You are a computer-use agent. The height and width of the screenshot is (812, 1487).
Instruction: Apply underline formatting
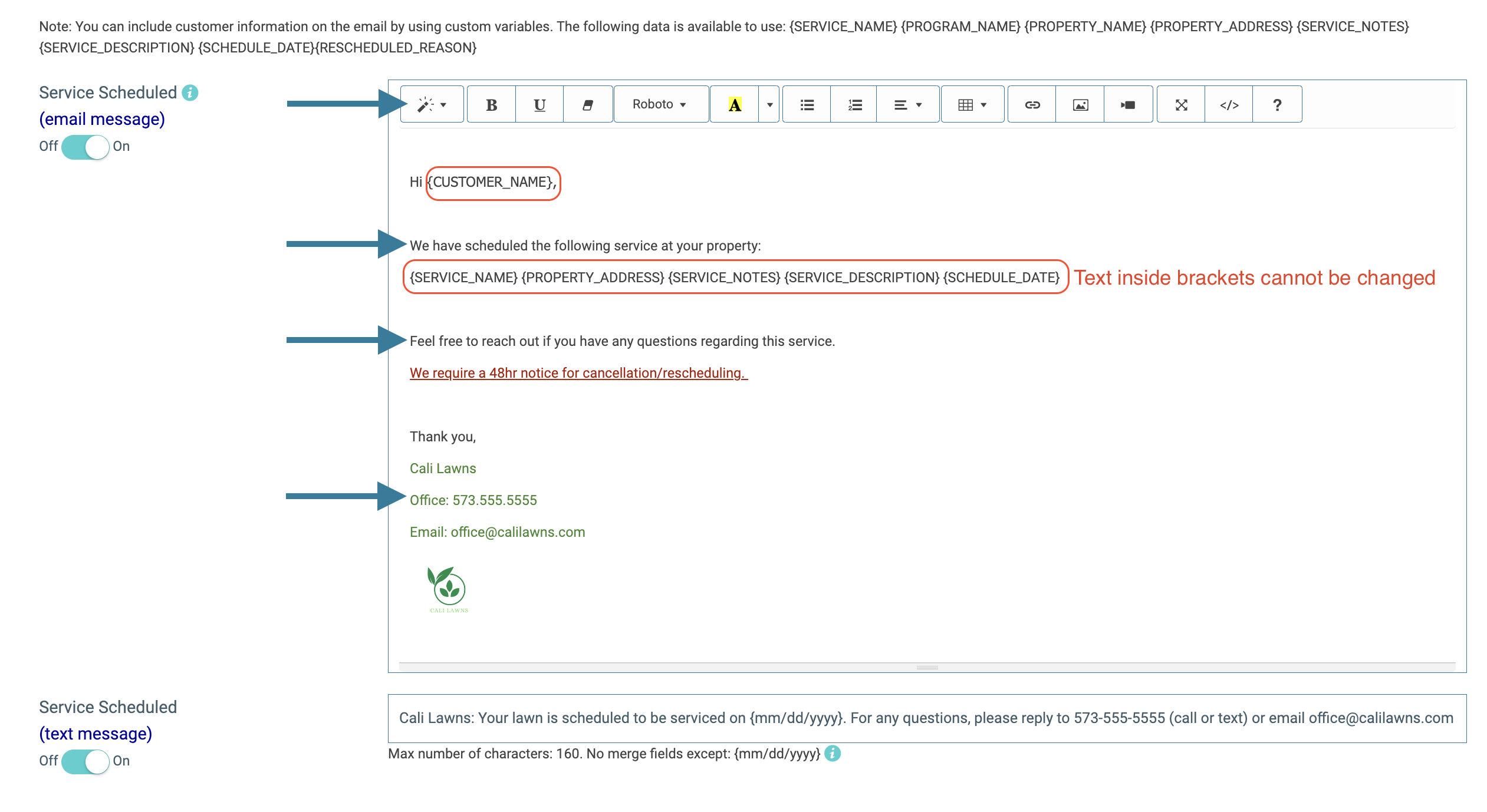(539, 105)
